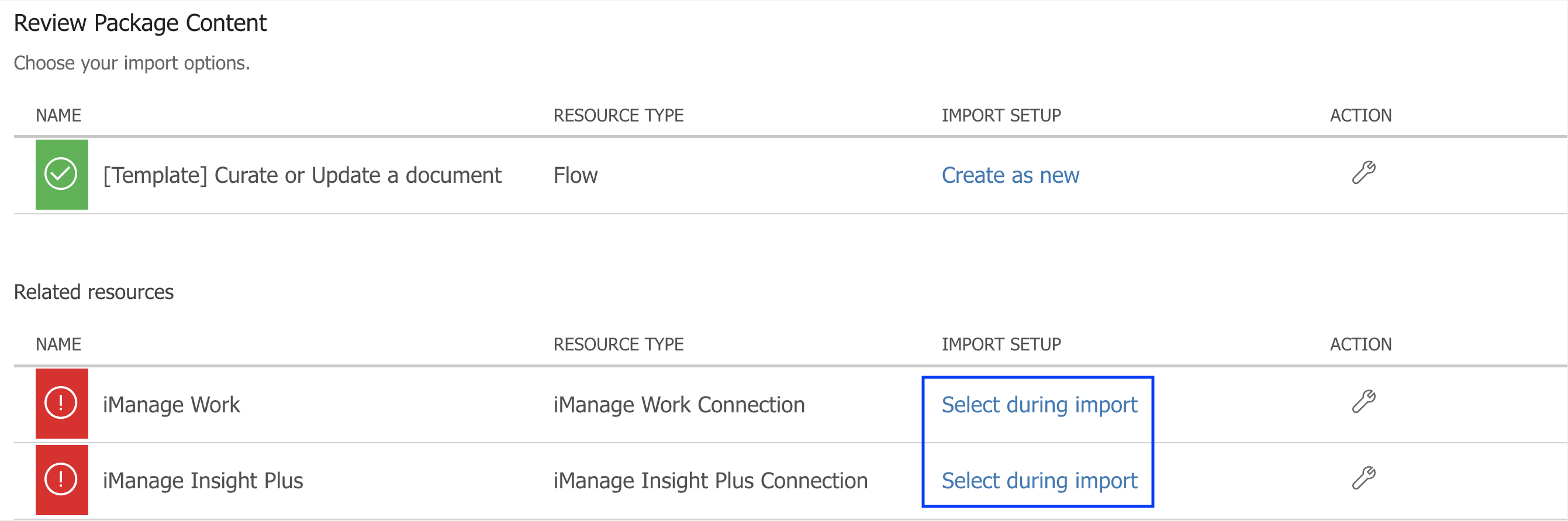The height and width of the screenshot is (521, 1568).
Task: Click the green checkmark status icon
Action: point(61,175)
